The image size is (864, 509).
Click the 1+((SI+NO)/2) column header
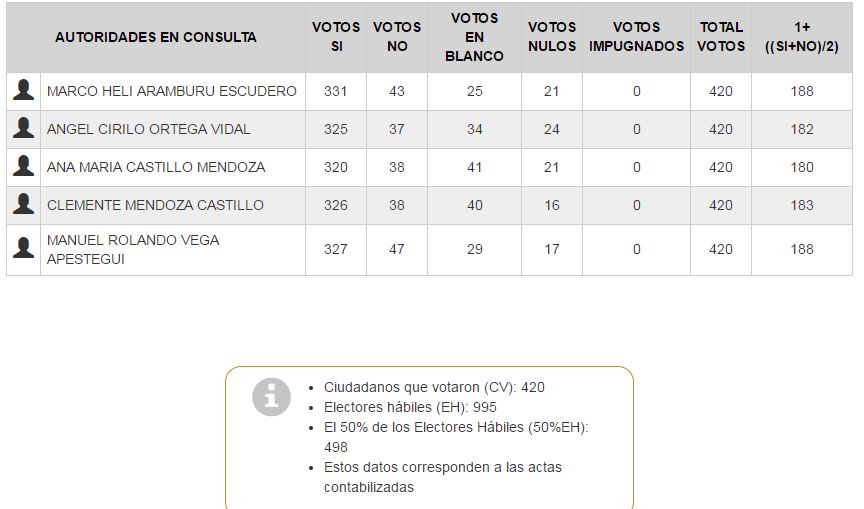(x=801, y=37)
